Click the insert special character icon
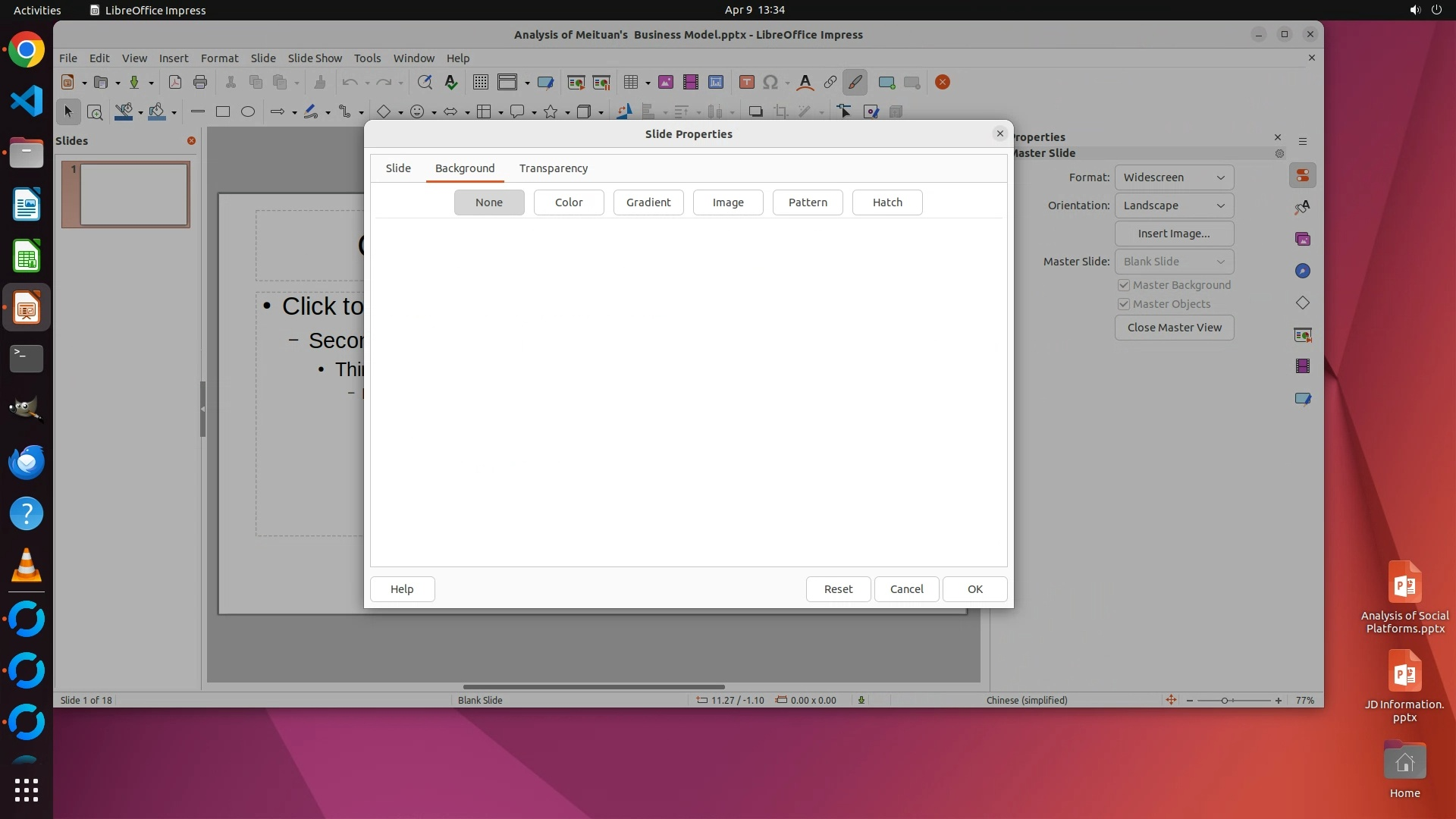 coord(770,83)
